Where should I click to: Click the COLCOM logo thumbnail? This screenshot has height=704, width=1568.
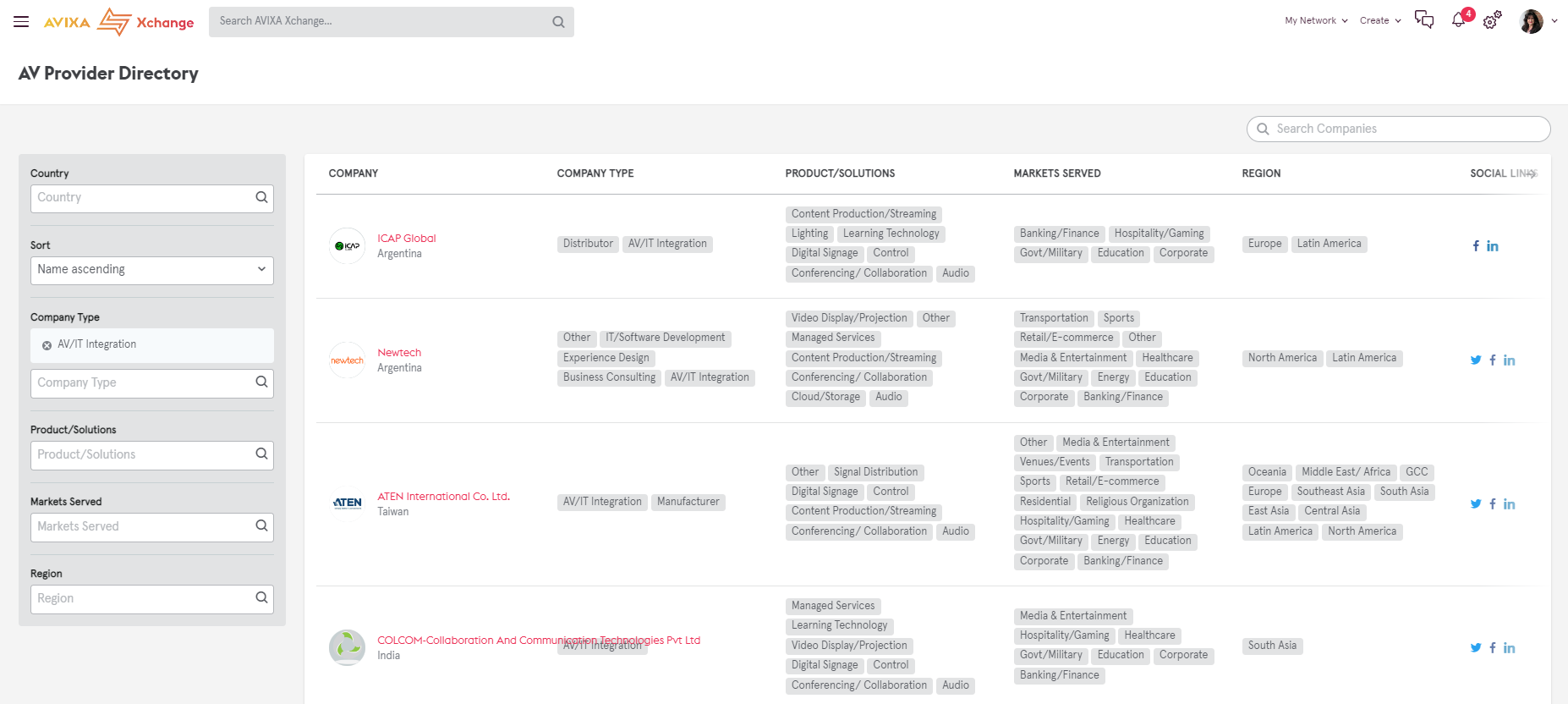[x=347, y=647]
